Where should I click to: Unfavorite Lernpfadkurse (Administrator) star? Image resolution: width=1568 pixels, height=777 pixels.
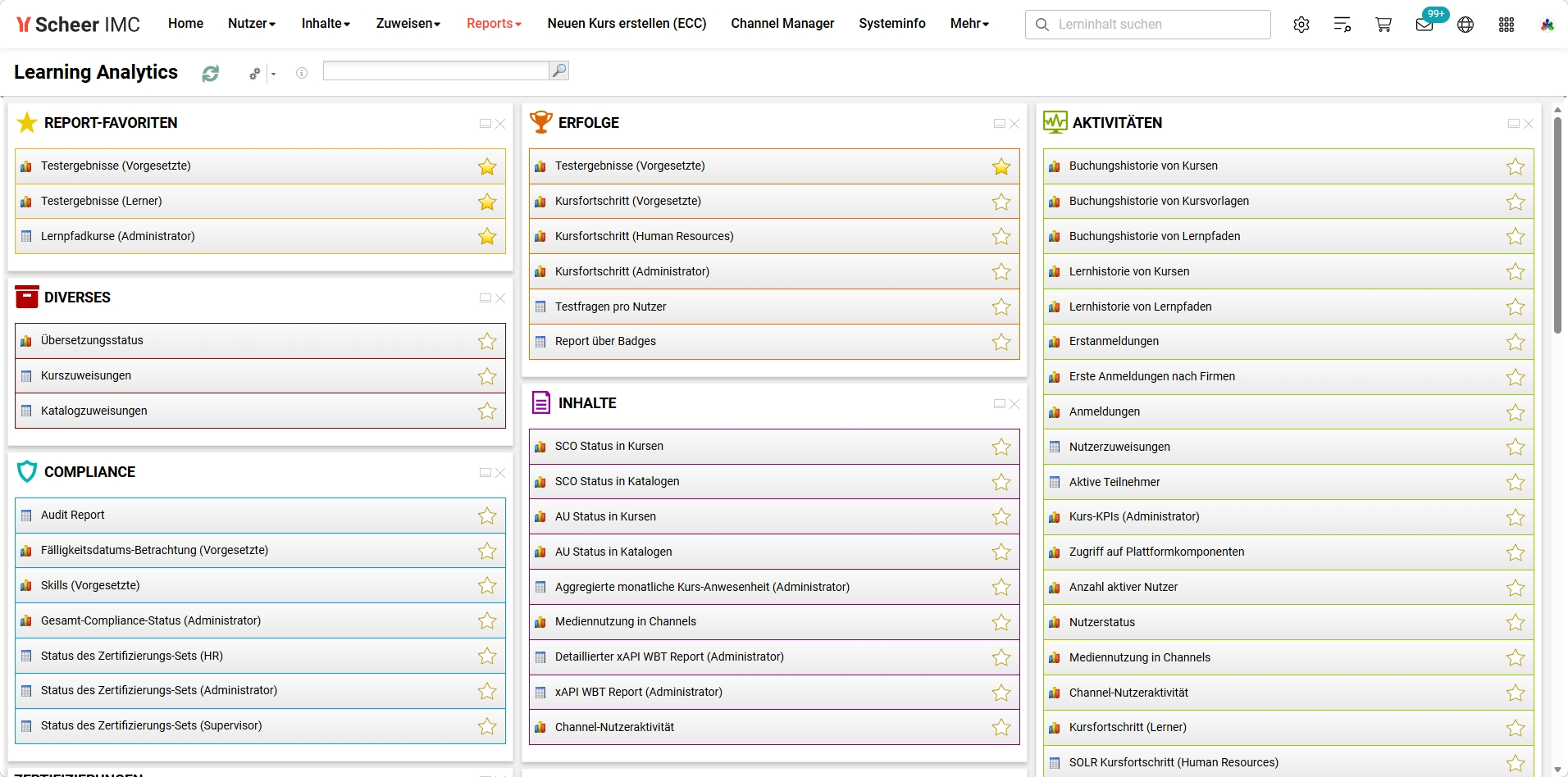(487, 237)
